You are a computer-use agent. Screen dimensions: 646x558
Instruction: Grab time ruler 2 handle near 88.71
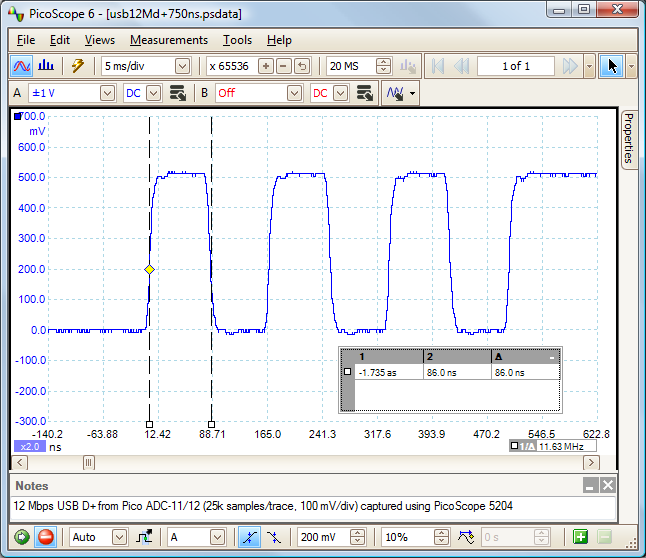tap(211, 424)
